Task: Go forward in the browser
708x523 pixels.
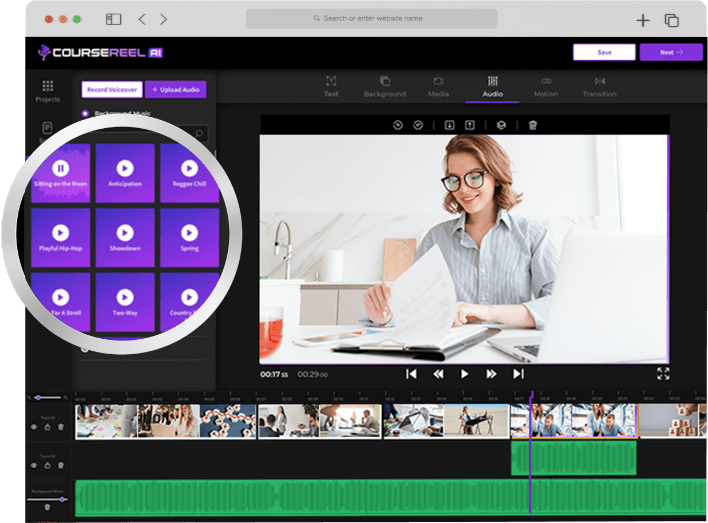Action: coord(163,19)
